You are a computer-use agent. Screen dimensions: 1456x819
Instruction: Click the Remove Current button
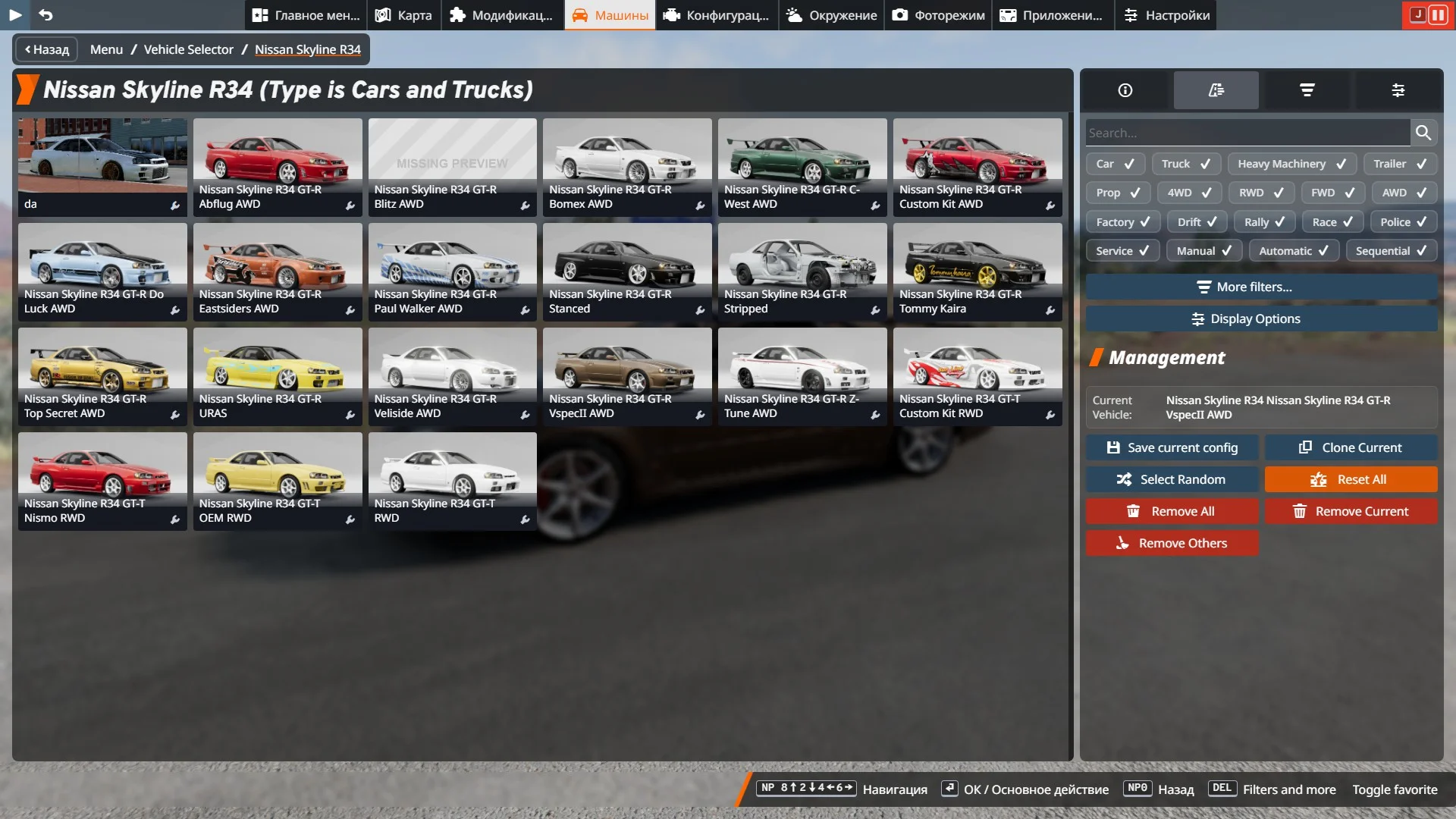pyautogui.click(x=1351, y=511)
